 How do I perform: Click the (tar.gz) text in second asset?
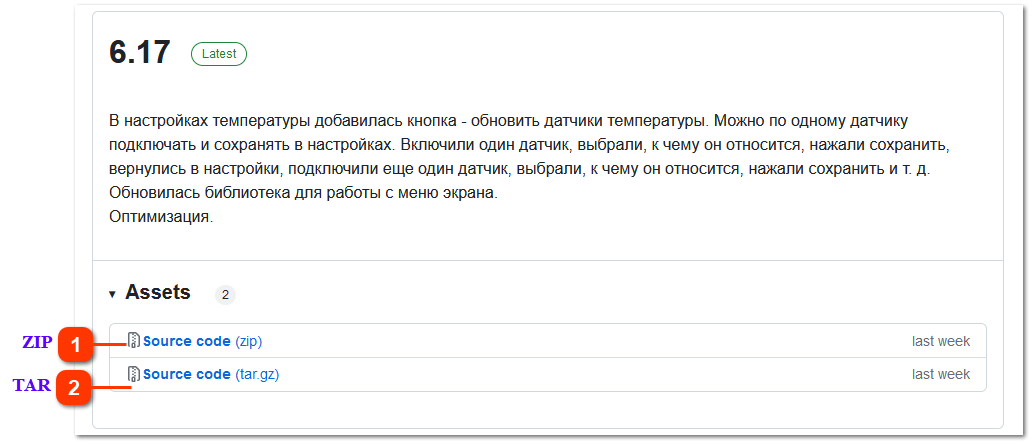[x=257, y=374]
